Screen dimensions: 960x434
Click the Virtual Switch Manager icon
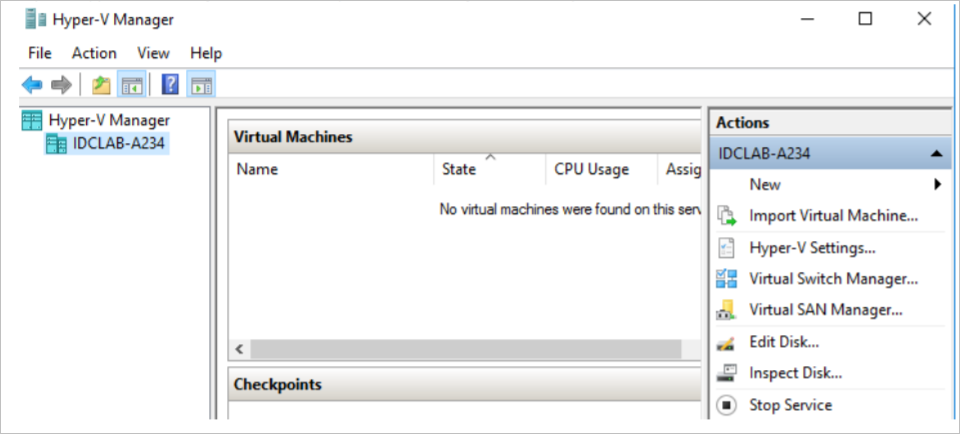(727, 279)
